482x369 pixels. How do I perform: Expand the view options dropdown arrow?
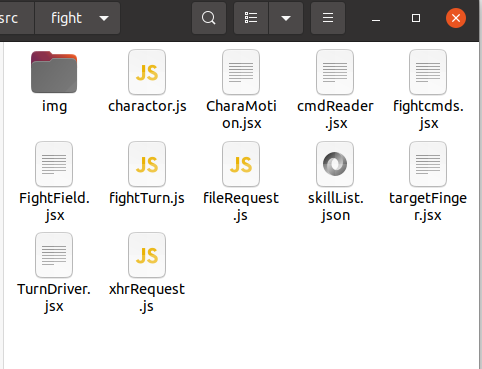click(286, 18)
